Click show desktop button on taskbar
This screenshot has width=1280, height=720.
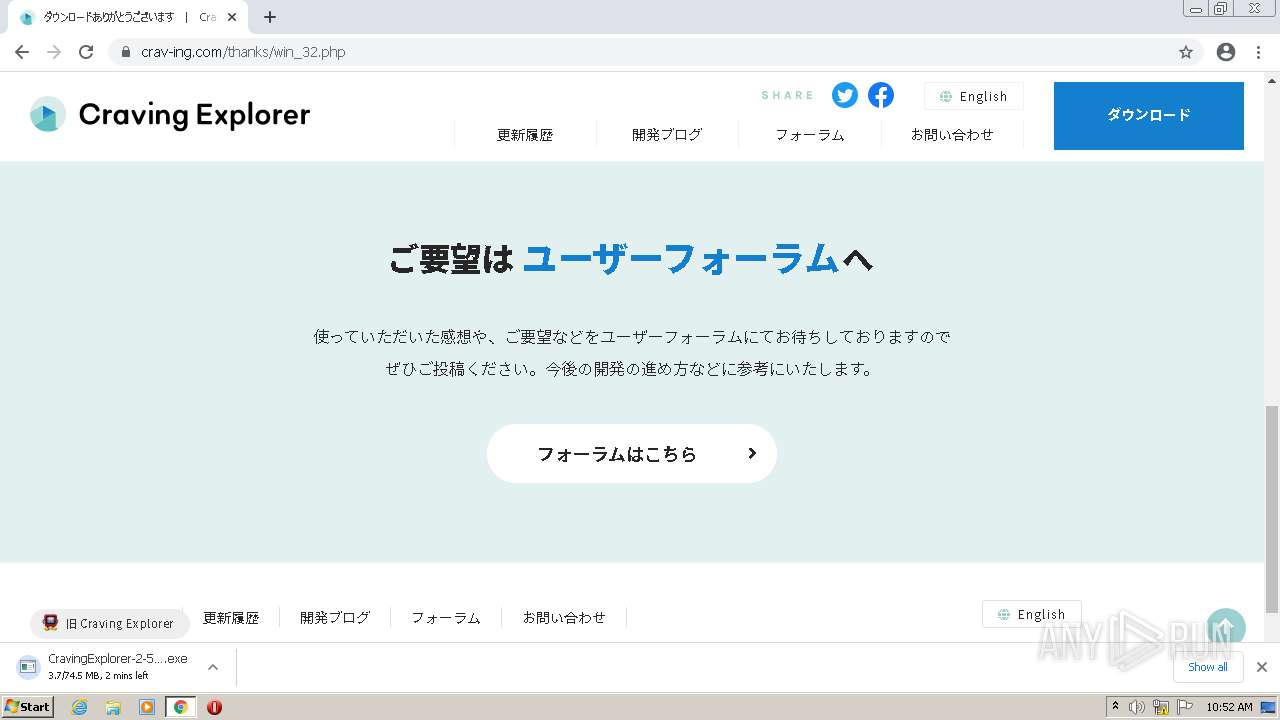click(1270, 707)
